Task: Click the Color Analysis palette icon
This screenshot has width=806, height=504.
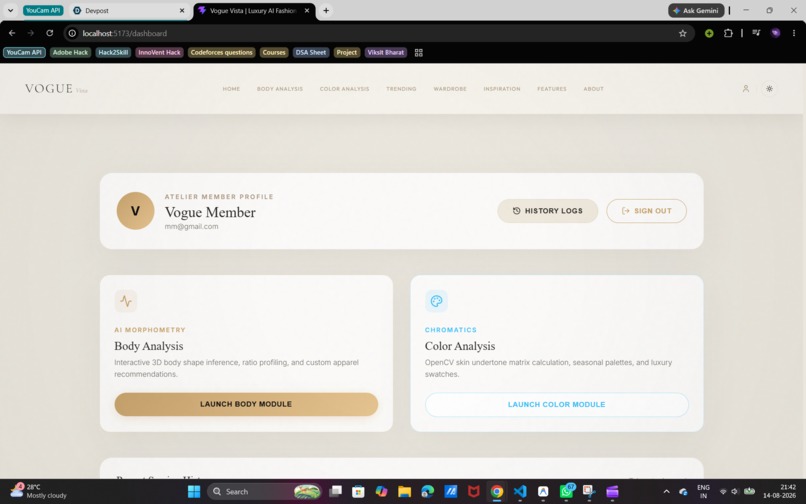Action: point(436,301)
